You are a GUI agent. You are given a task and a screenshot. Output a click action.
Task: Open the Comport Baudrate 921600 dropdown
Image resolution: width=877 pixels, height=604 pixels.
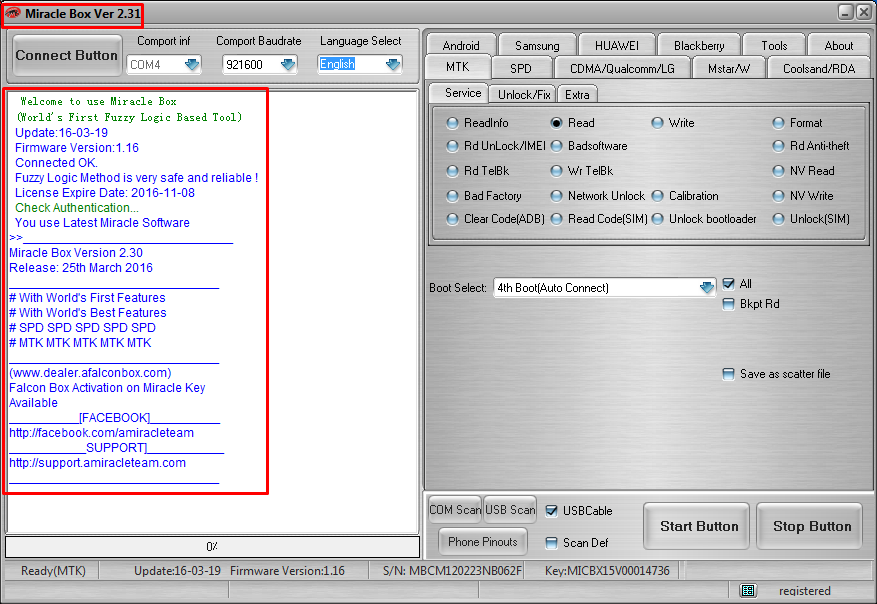tap(287, 65)
